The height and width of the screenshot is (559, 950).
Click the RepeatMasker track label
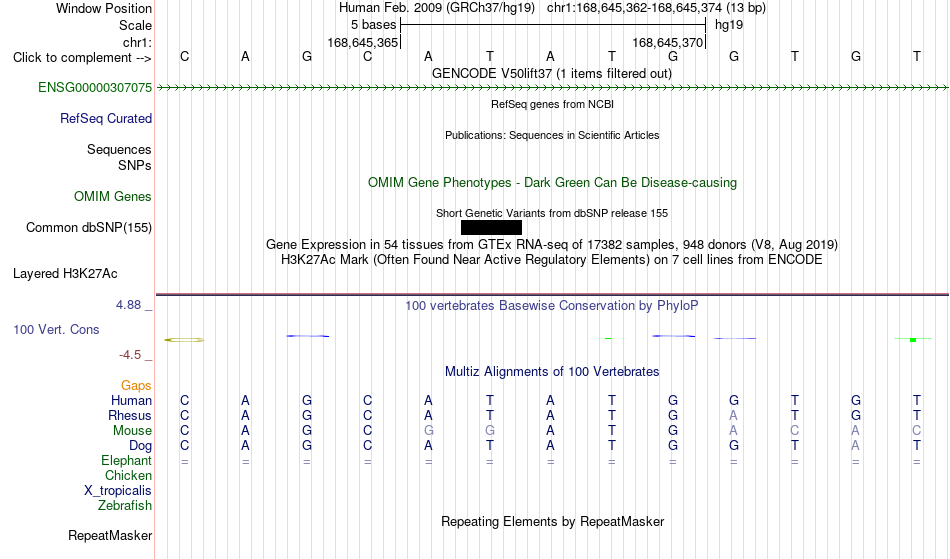(x=110, y=536)
